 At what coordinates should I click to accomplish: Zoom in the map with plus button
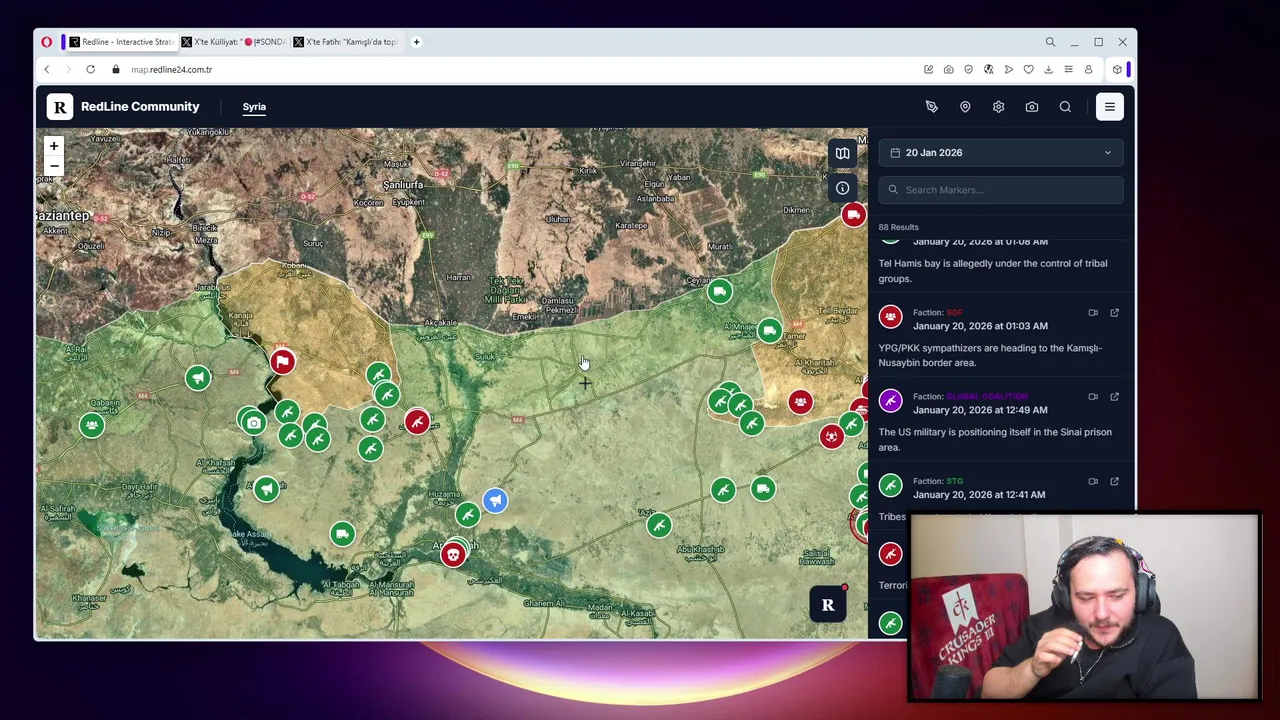tap(54, 146)
